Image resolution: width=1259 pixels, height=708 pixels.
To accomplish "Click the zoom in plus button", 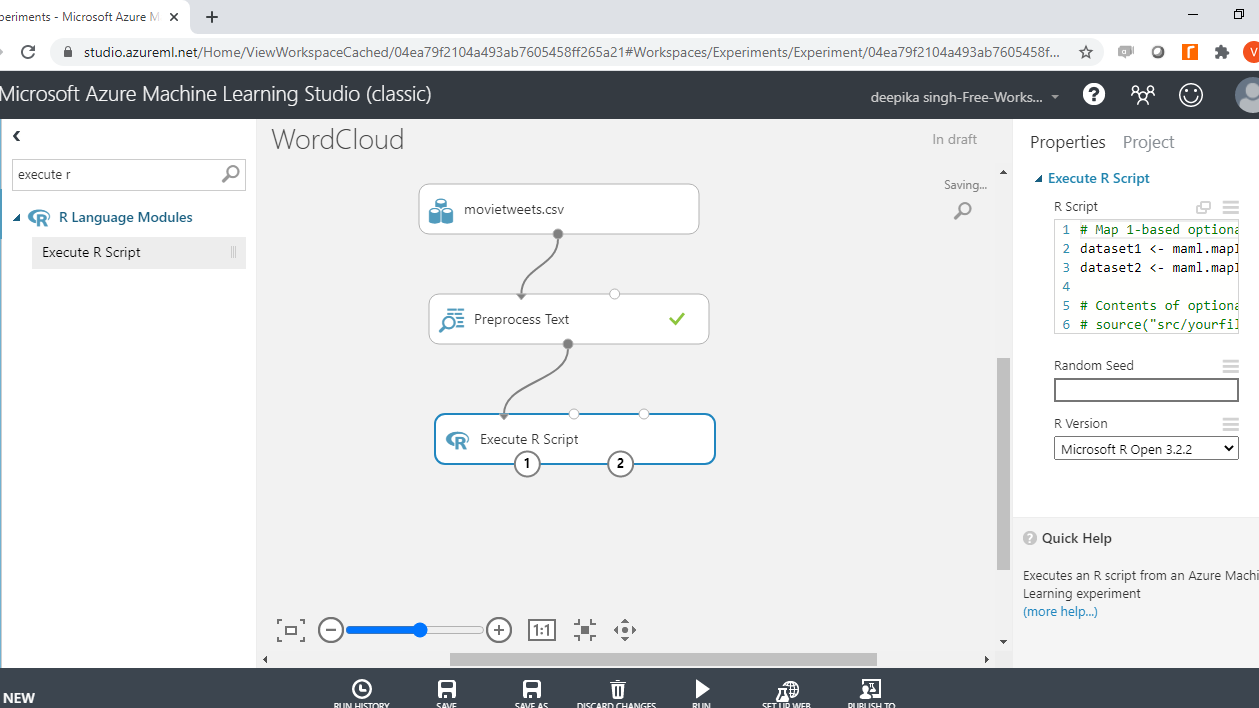I will (x=499, y=630).
